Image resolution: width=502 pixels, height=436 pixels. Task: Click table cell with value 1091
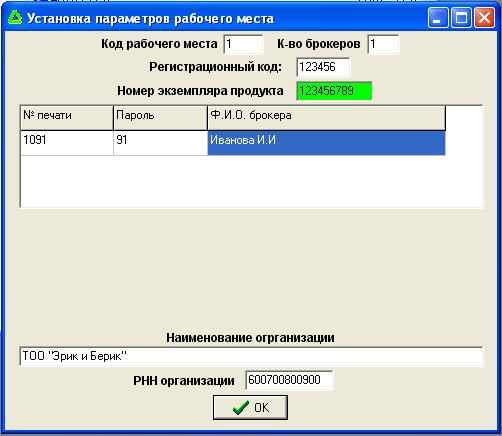point(67,143)
